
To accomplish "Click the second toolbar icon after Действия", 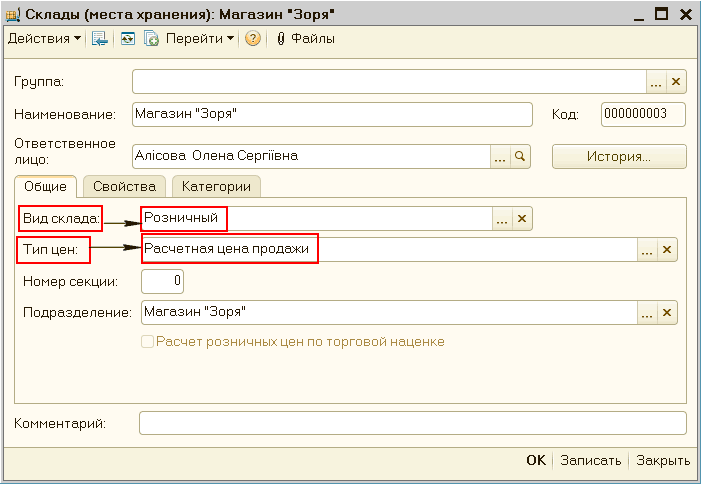I will (127, 39).
